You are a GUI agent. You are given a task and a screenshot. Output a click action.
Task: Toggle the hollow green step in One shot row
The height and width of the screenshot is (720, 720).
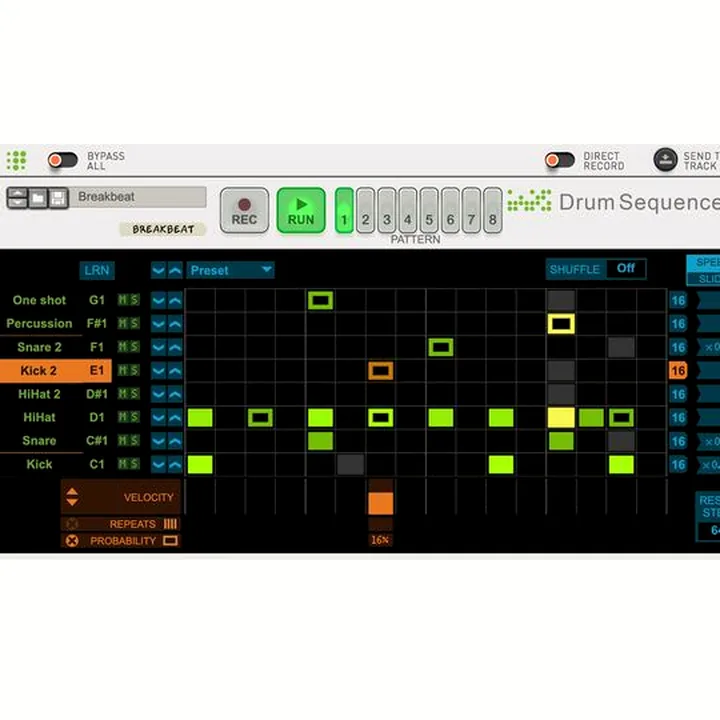click(321, 301)
